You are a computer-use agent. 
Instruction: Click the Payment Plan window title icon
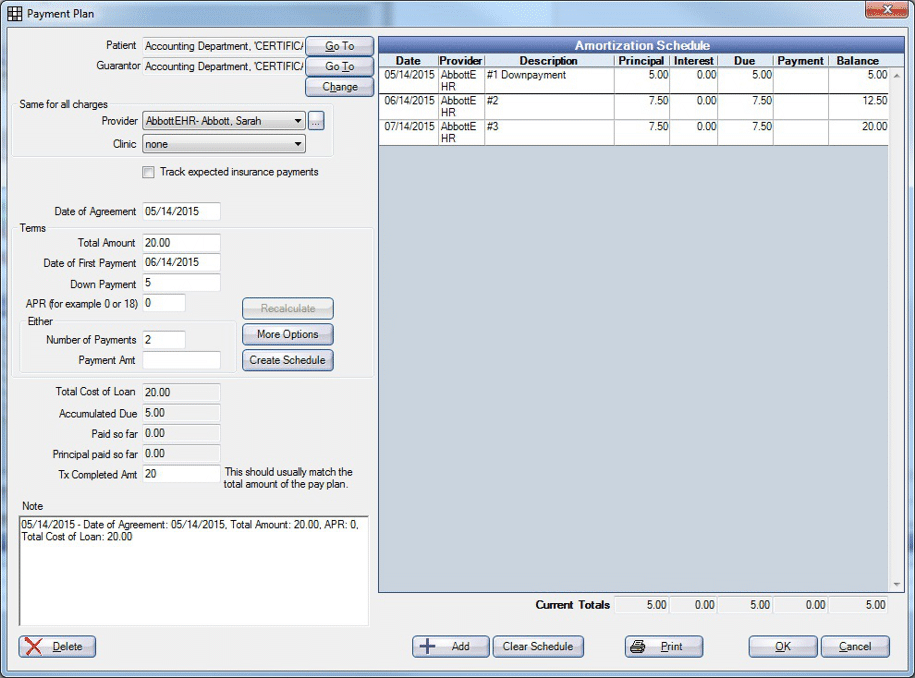[14, 14]
